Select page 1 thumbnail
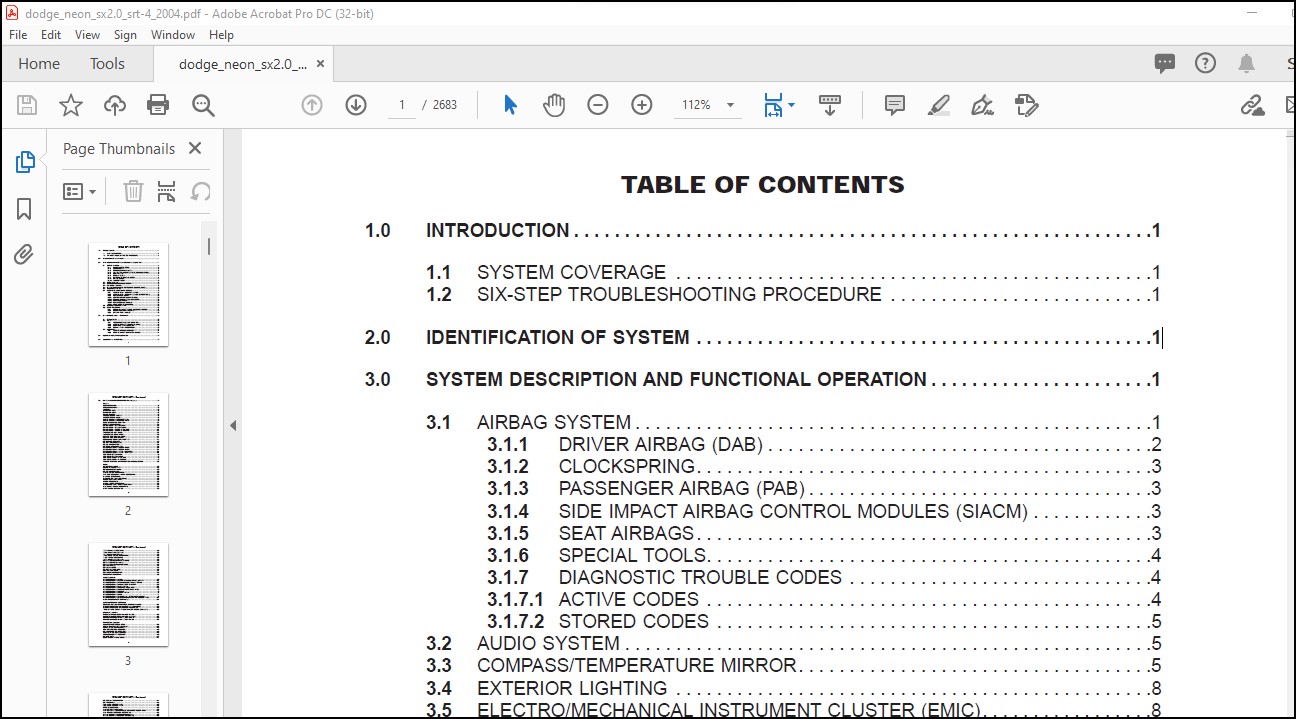This screenshot has height=719, width=1296. (x=128, y=294)
